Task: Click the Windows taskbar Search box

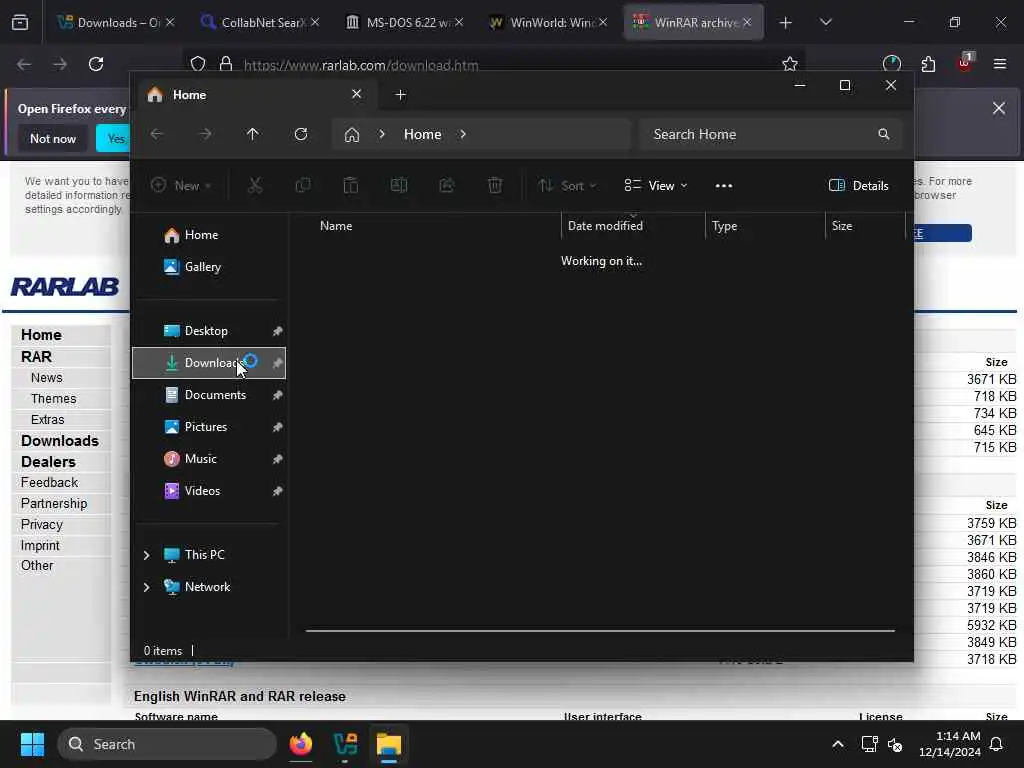Action: [167, 744]
